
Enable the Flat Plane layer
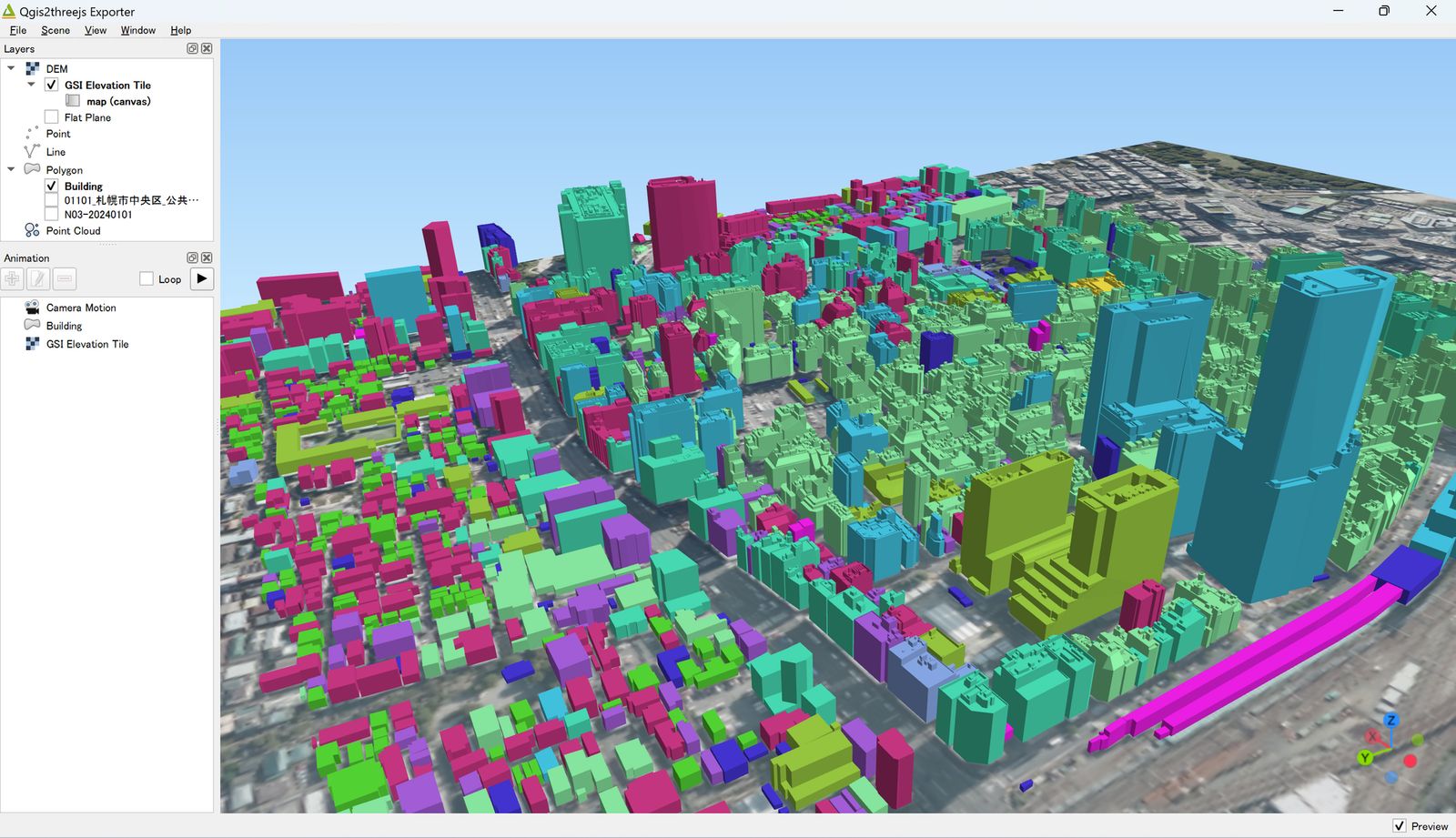click(52, 117)
